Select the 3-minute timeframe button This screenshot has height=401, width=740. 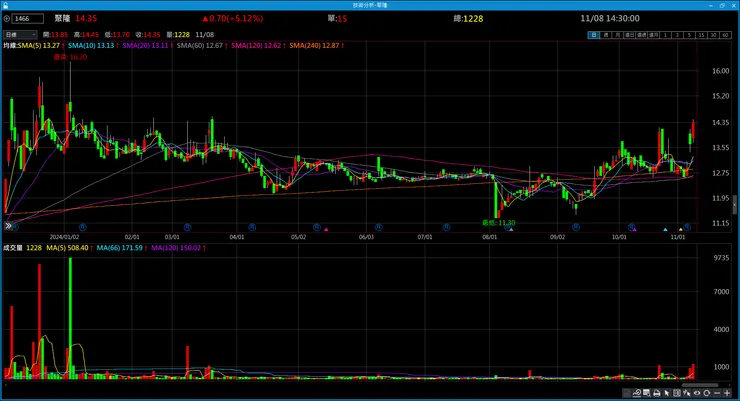[x=677, y=35]
